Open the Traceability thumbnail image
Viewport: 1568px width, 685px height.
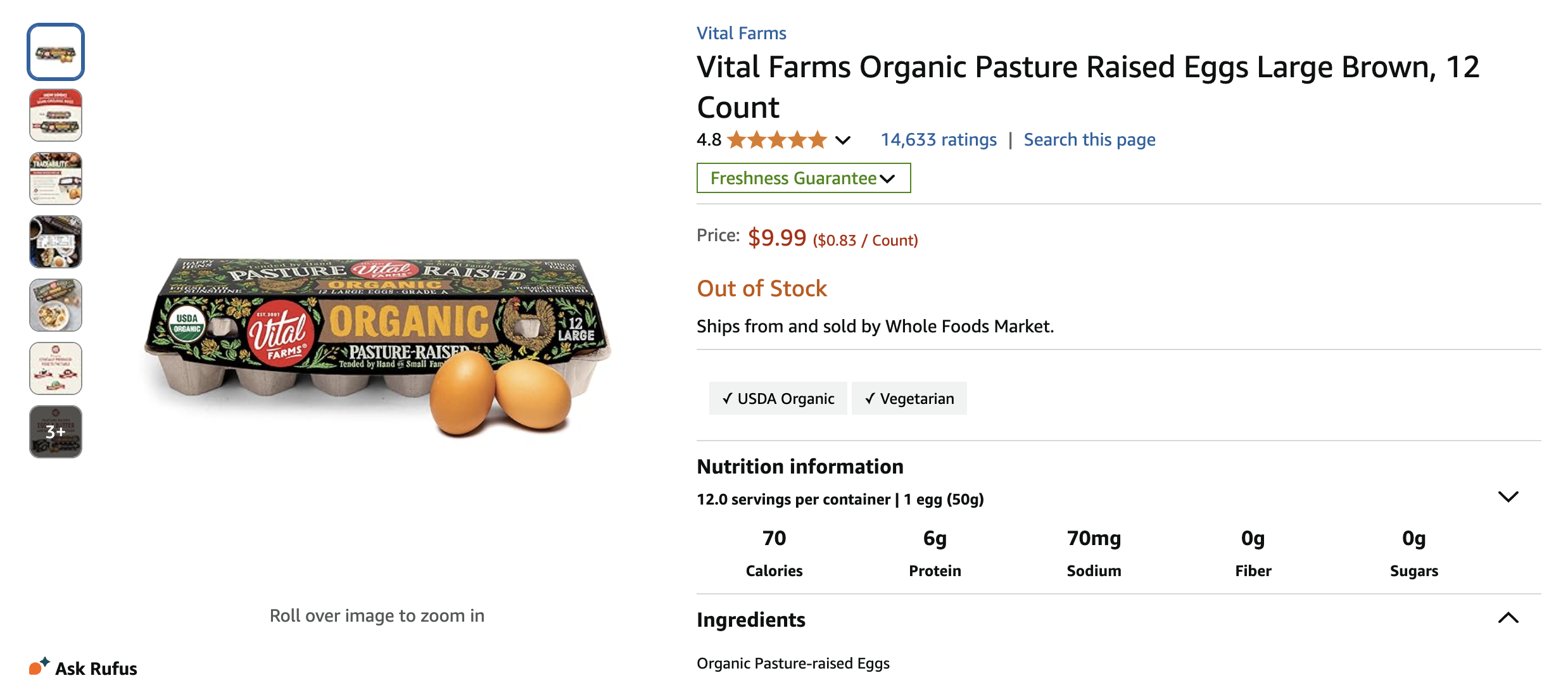(x=56, y=179)
